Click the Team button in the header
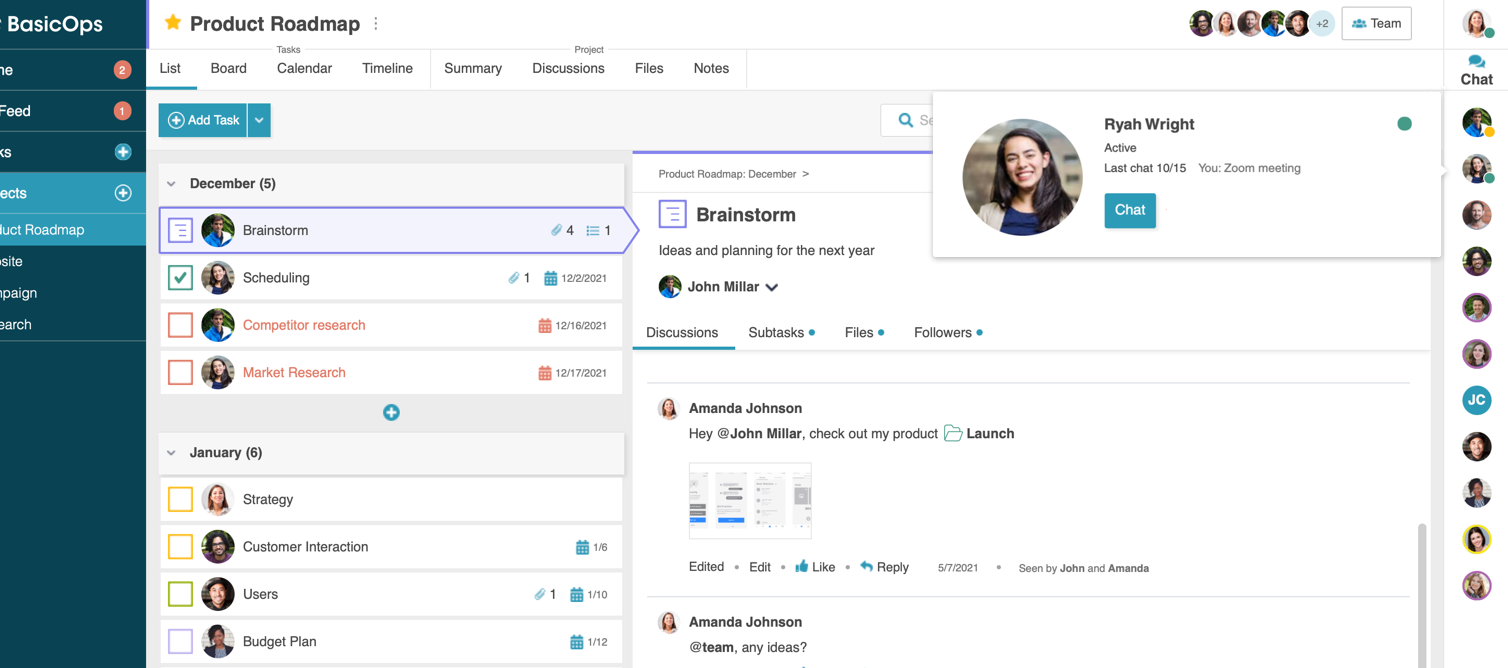 coord(1376,23)
